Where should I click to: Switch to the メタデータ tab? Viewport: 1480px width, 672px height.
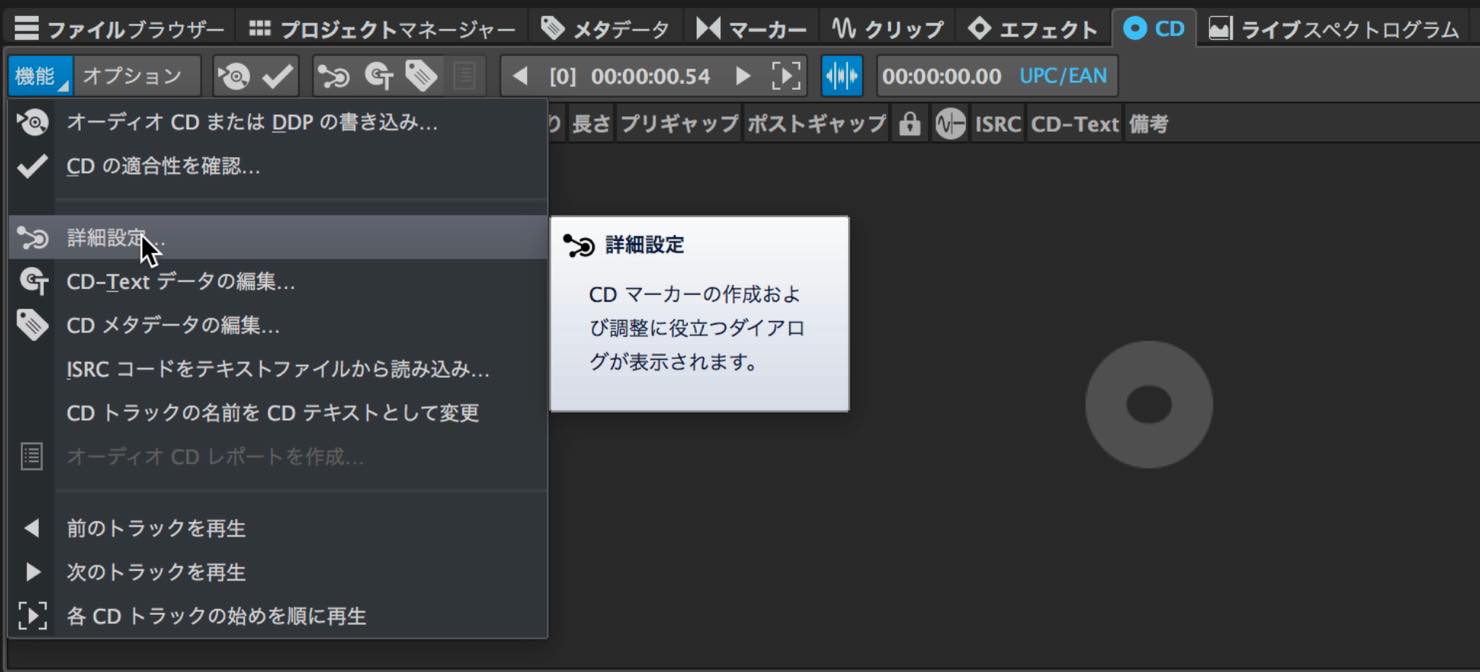coord(605,29)
